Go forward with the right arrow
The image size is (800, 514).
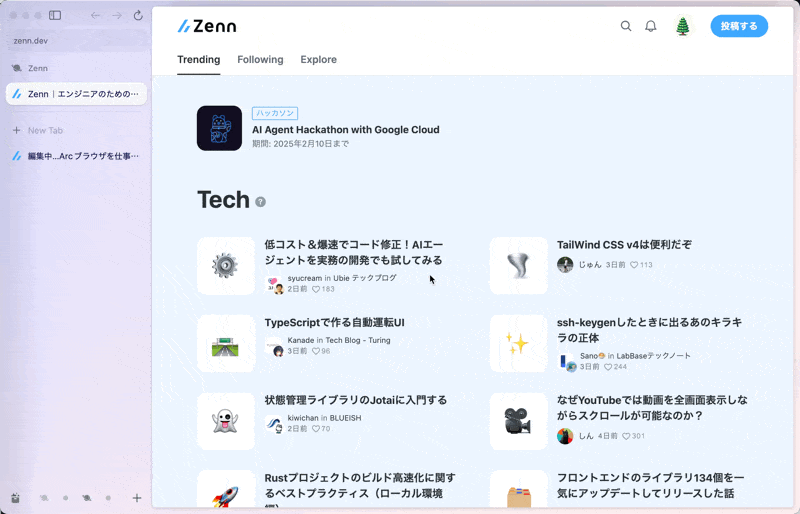[117, 15]
